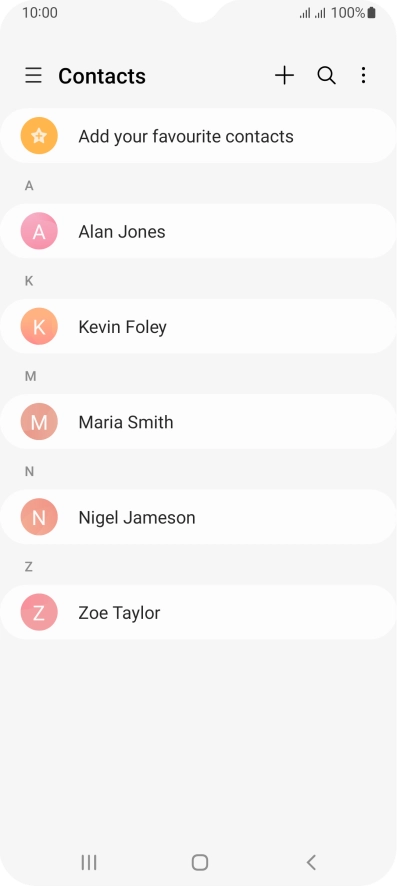The image size is (397, 886).
Task: Open Nigel Jameson contact entry
Action: pyautogui.click(x=198, y=517)
